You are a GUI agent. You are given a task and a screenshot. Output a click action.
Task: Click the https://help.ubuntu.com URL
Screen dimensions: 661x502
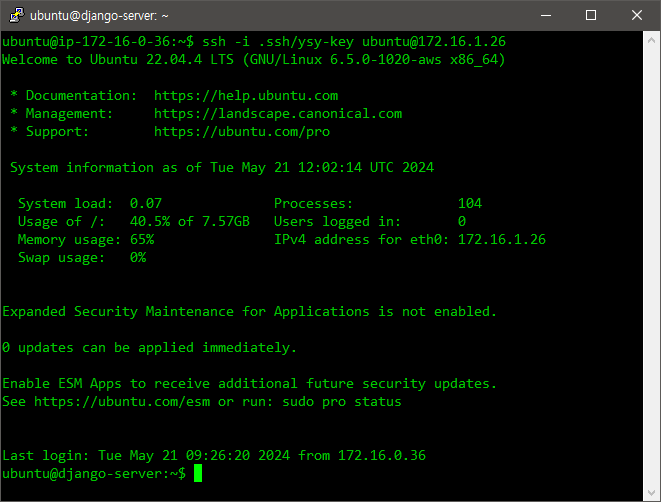246,96
